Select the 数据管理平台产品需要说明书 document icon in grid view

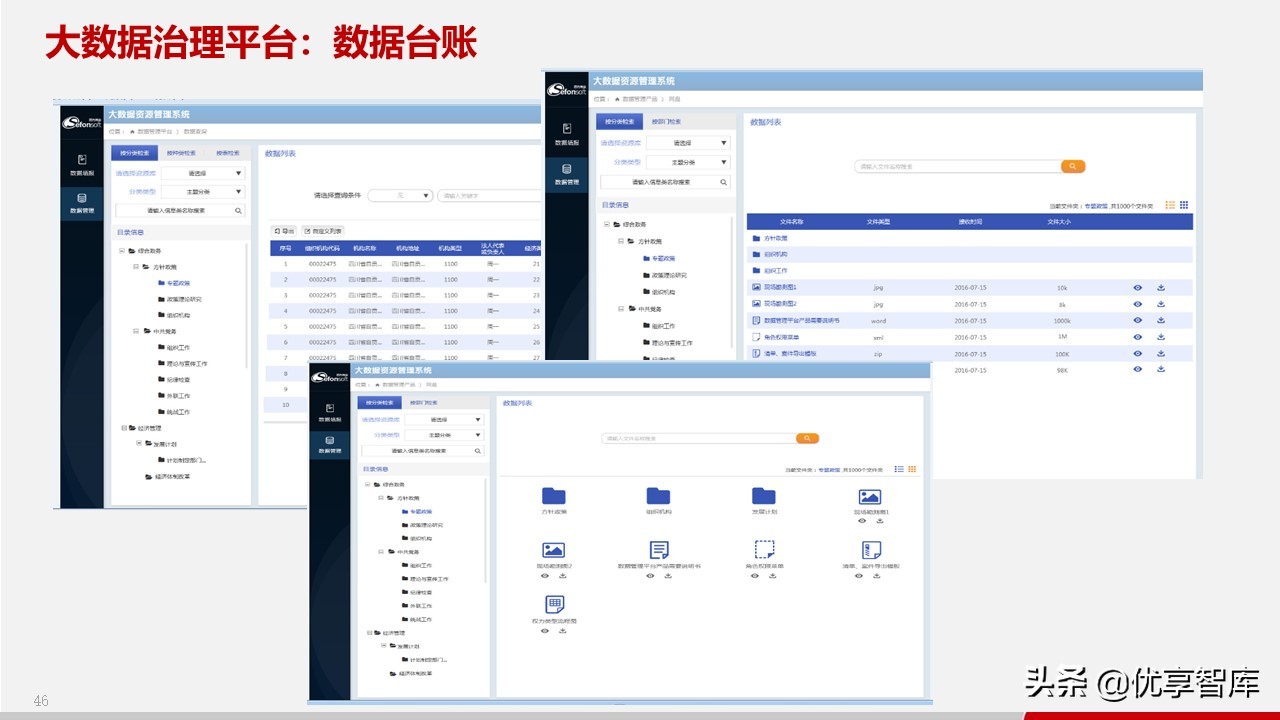(658, 550)
